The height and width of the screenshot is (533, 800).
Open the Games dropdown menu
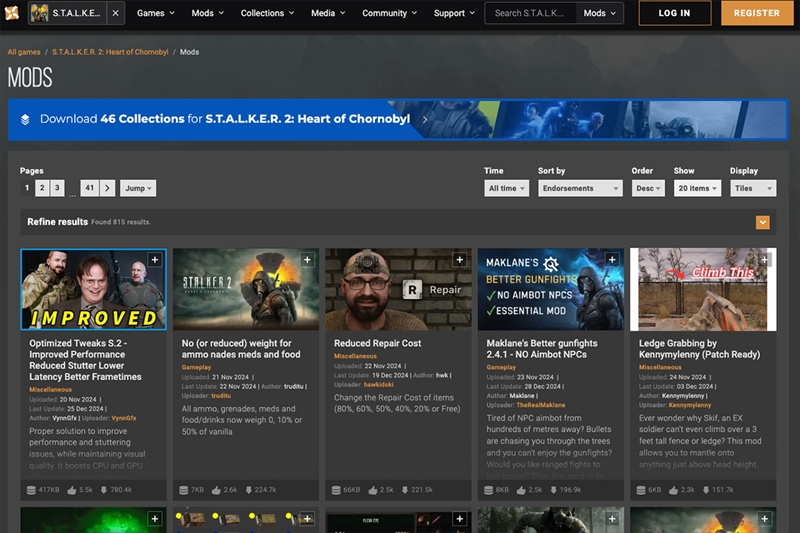pos(156,13)
